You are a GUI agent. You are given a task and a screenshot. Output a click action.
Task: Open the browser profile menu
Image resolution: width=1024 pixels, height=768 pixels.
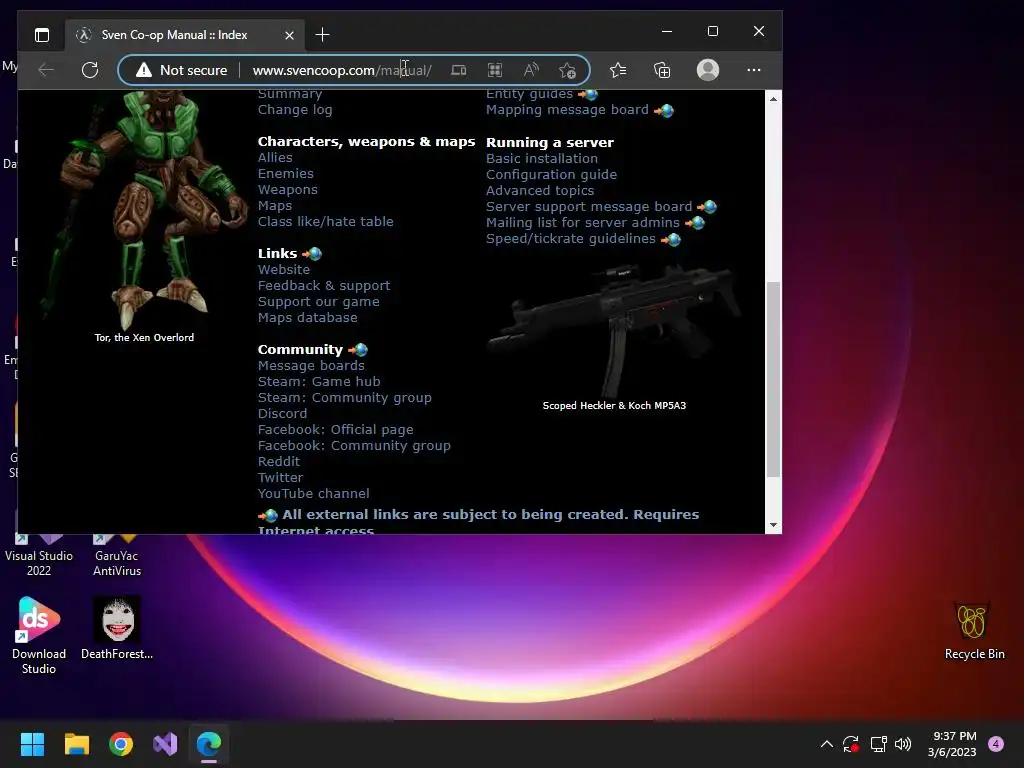[708, 70]
